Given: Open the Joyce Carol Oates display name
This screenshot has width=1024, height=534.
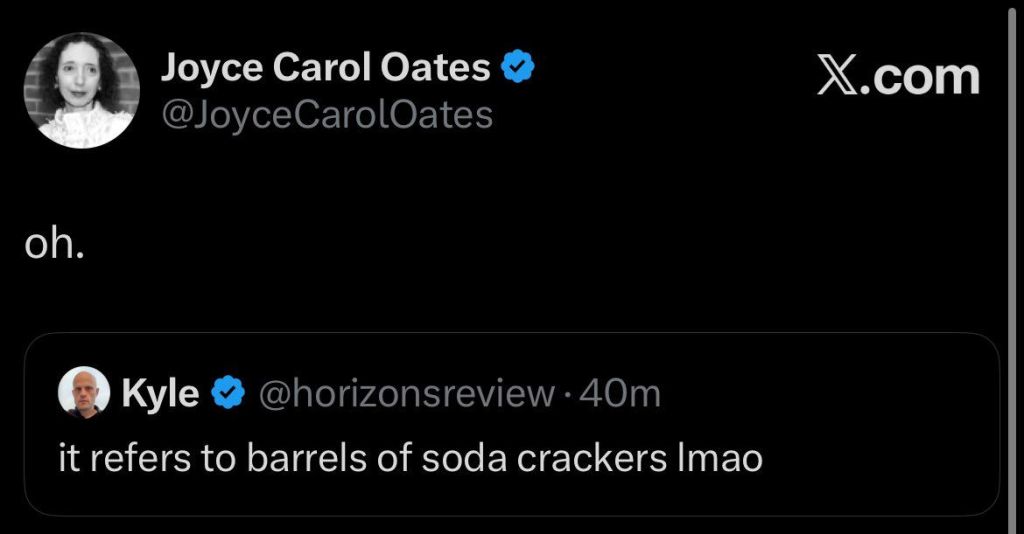Looking at the screenshot, I should [x=325, y=68].
